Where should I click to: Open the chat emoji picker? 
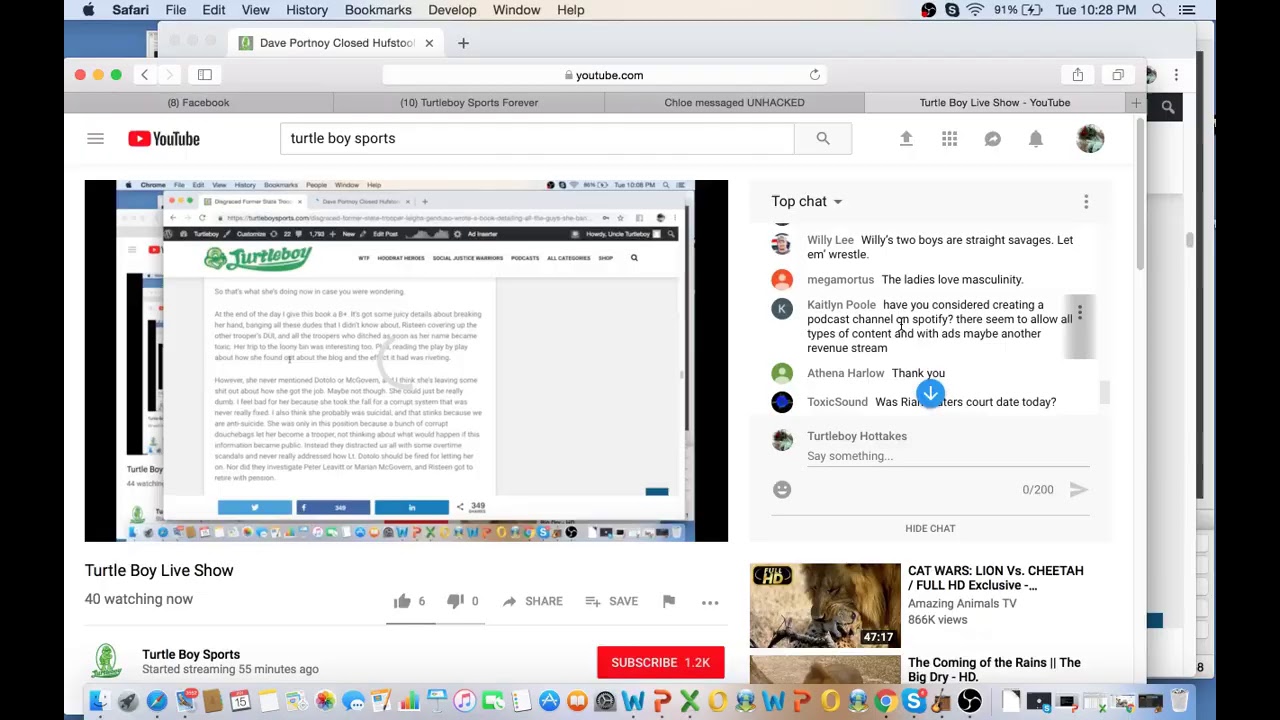(x=782, y=489)
